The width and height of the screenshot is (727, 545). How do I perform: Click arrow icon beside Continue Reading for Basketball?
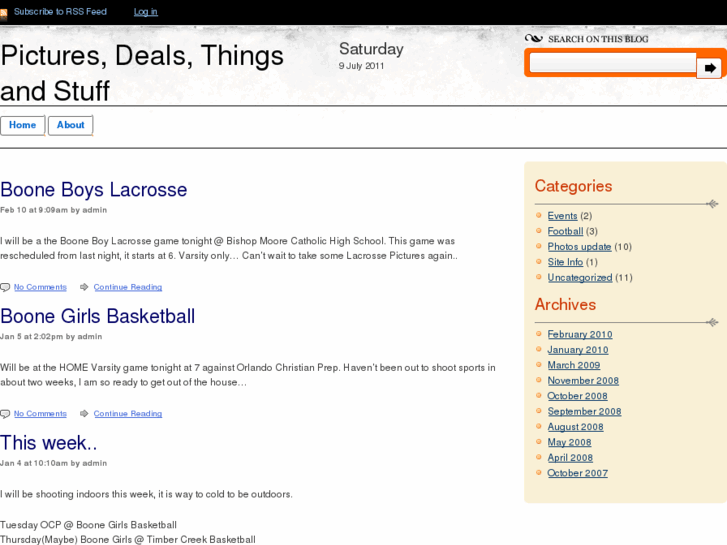coord(84,413)
